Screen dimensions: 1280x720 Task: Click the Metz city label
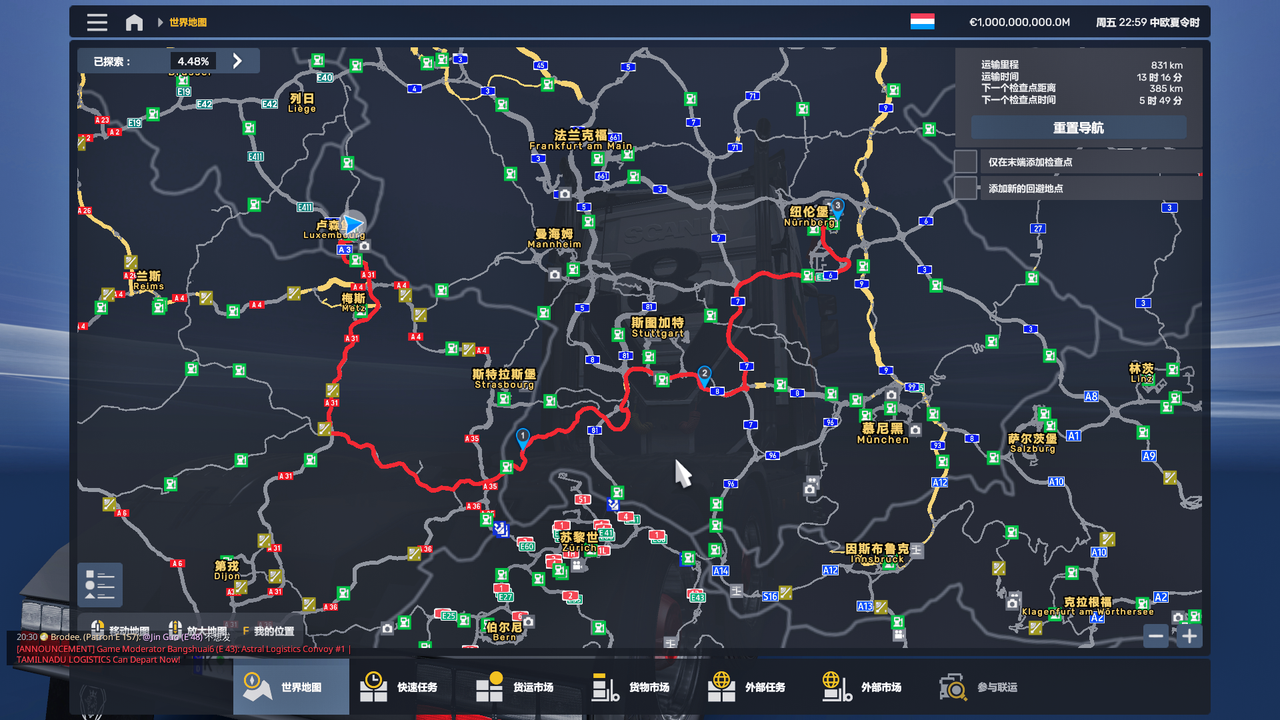[x=354, y=303]
